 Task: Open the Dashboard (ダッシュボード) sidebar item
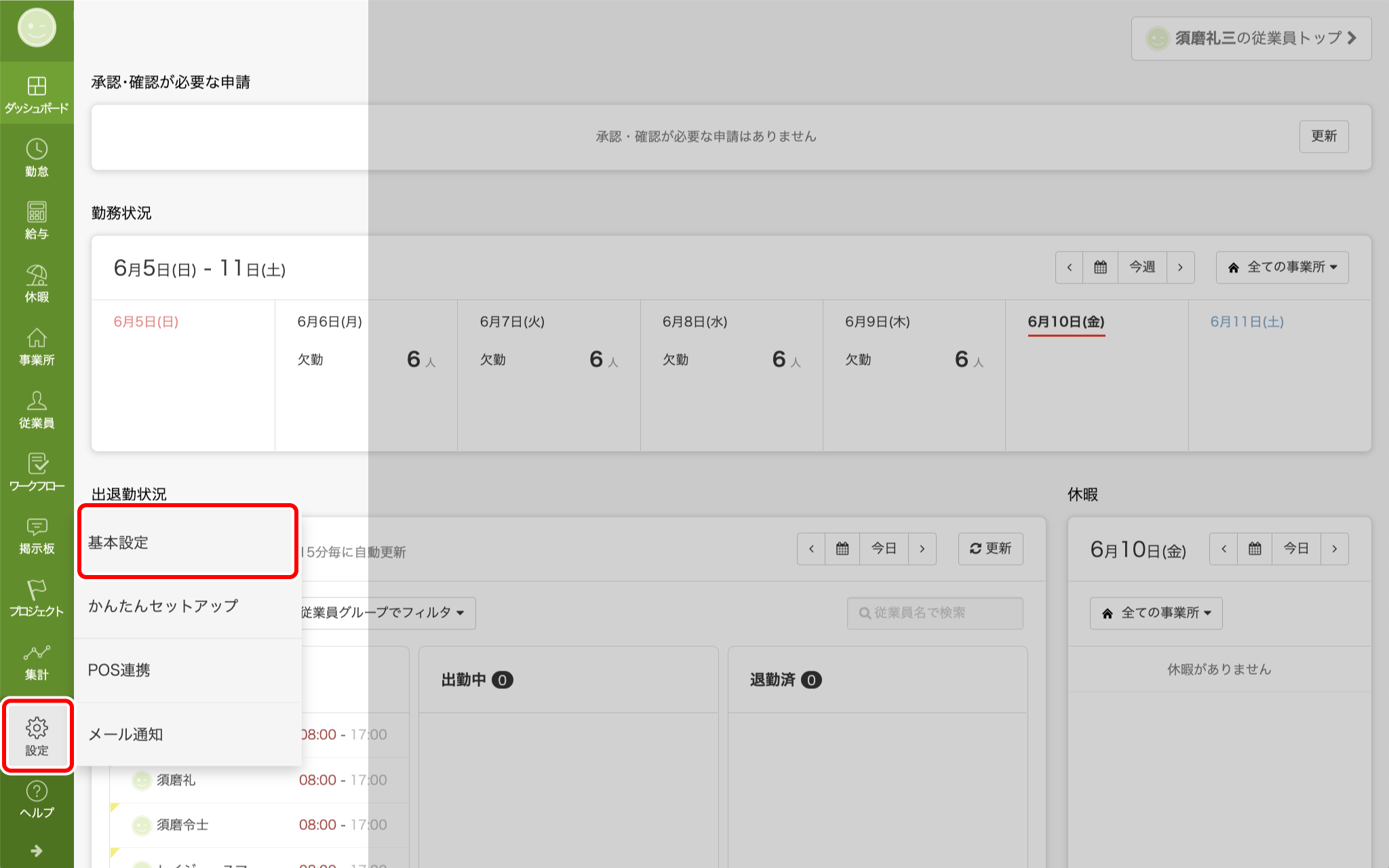click(x=37, y=94)
